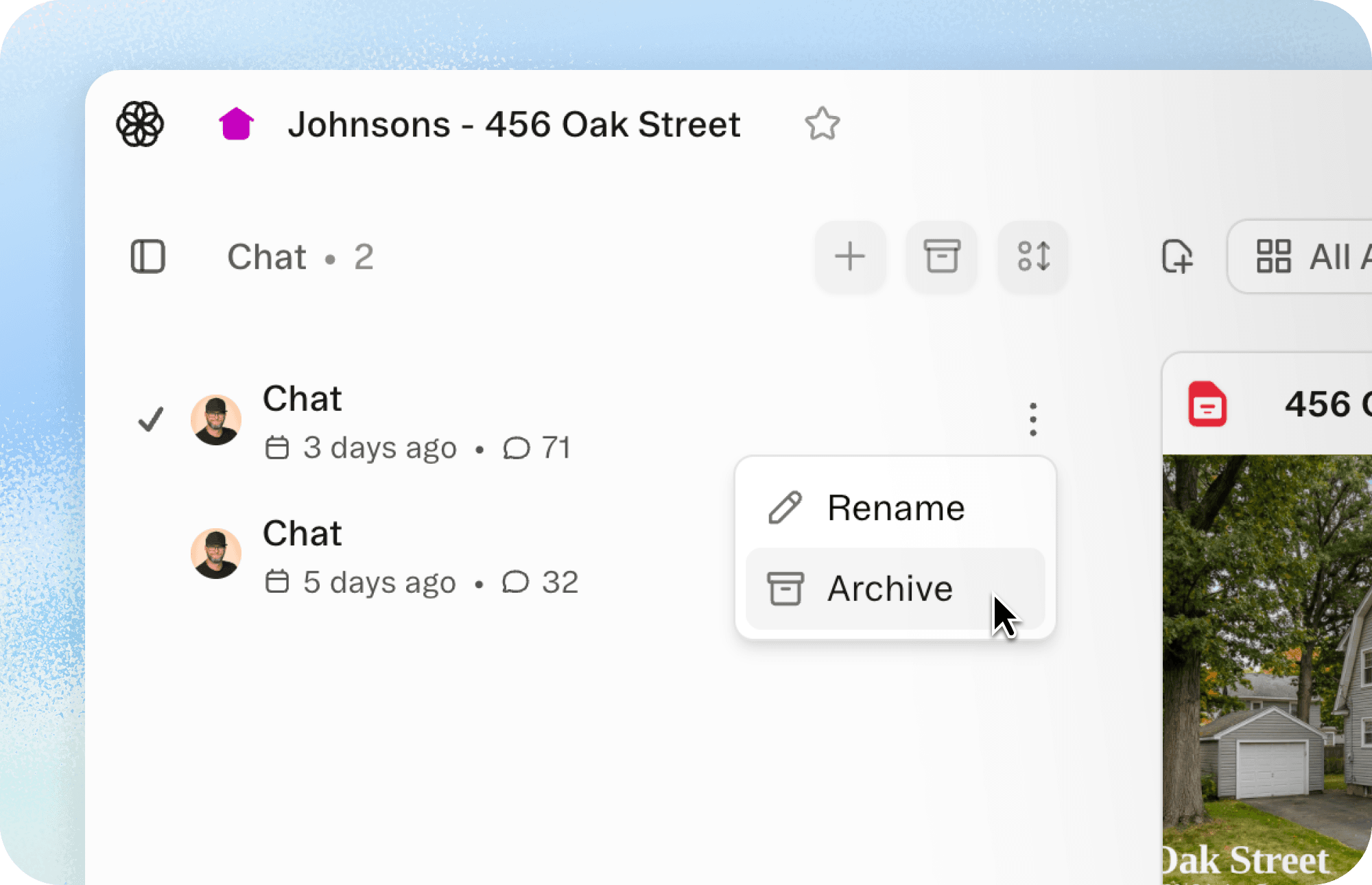Click the red document icon

click(1207, 404)
